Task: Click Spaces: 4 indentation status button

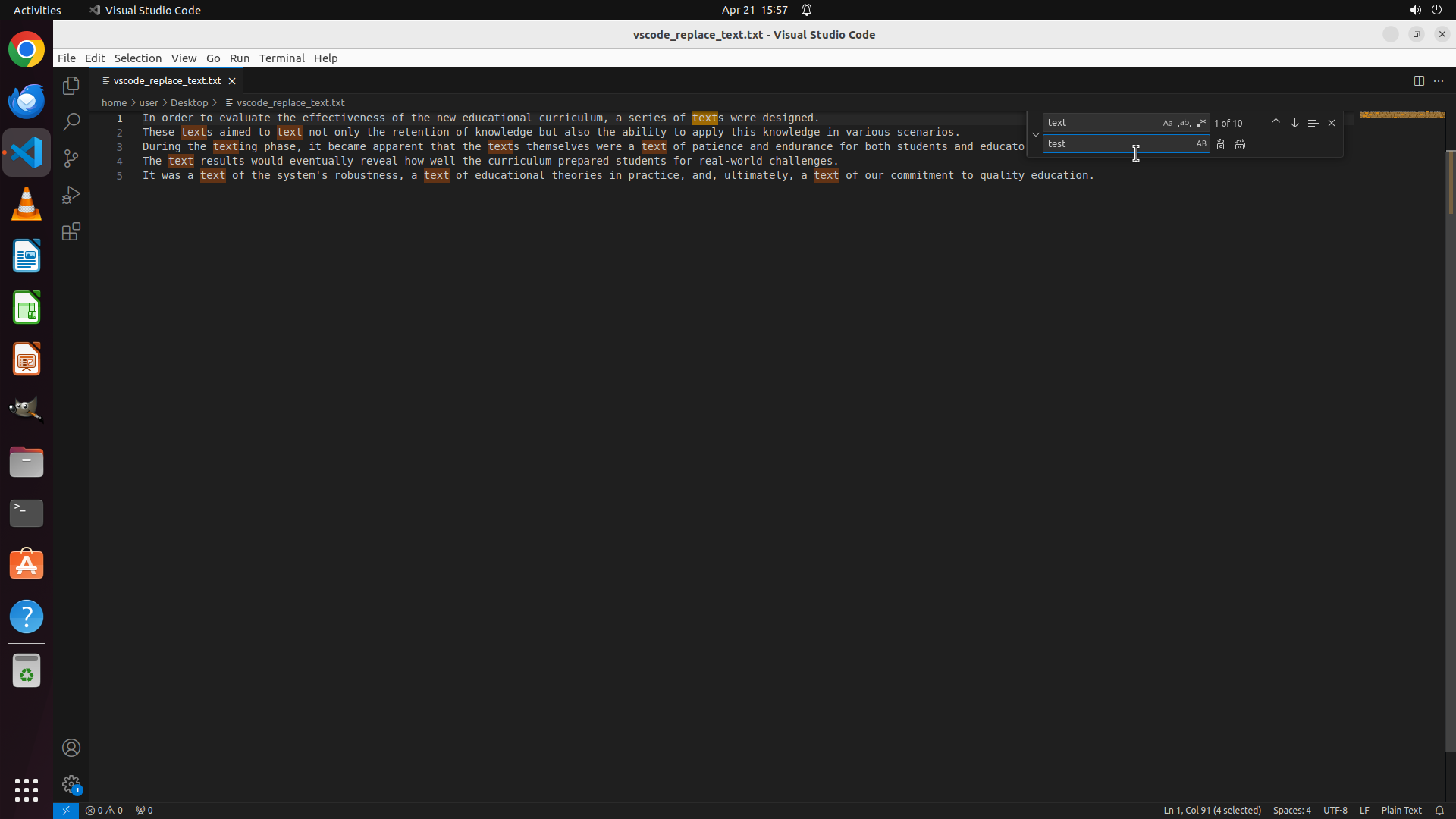Action: 1291,810
